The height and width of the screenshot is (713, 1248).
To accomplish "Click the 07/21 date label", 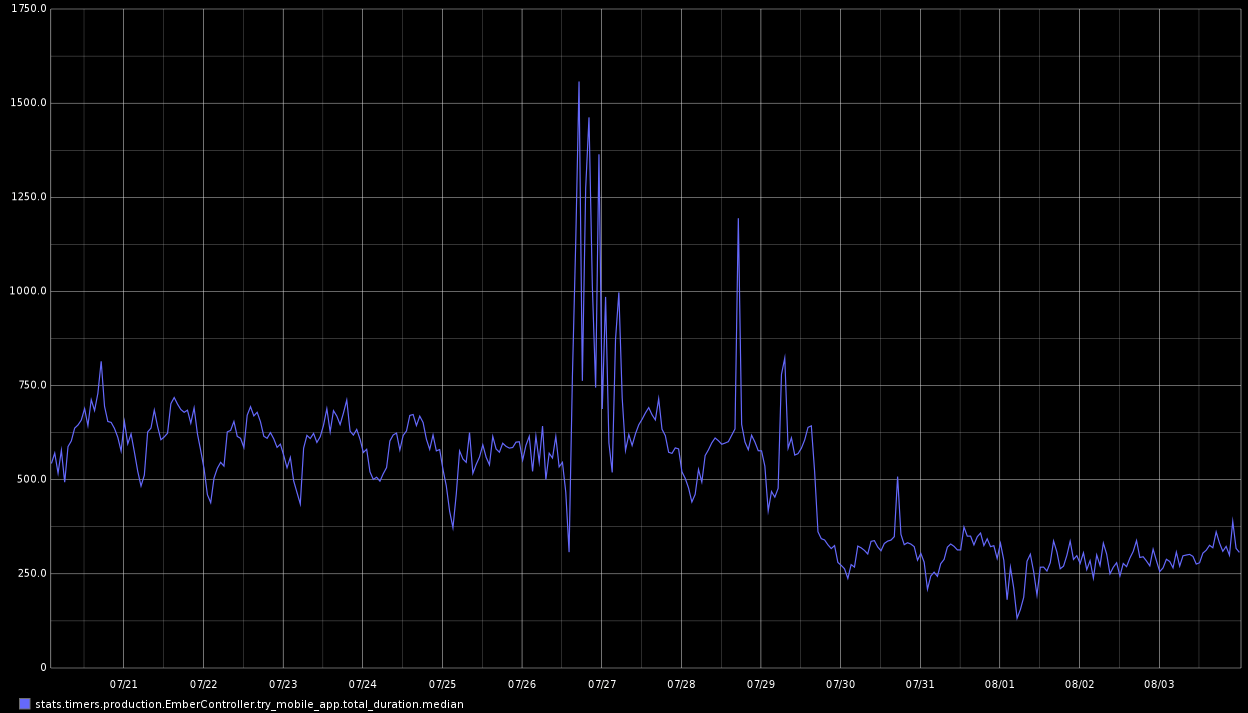I will (x=123, y=684).
